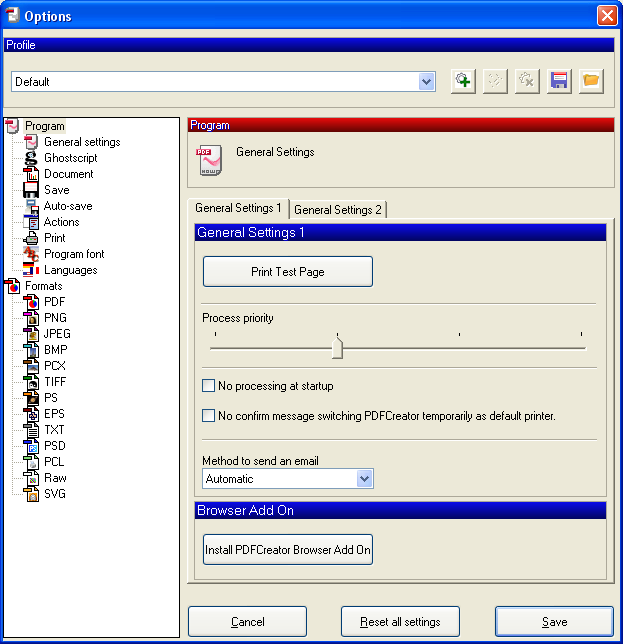The height and width of the screenshot is (644, 623).
Task: Click the Program font ABC icon
Action: [31, 254]
